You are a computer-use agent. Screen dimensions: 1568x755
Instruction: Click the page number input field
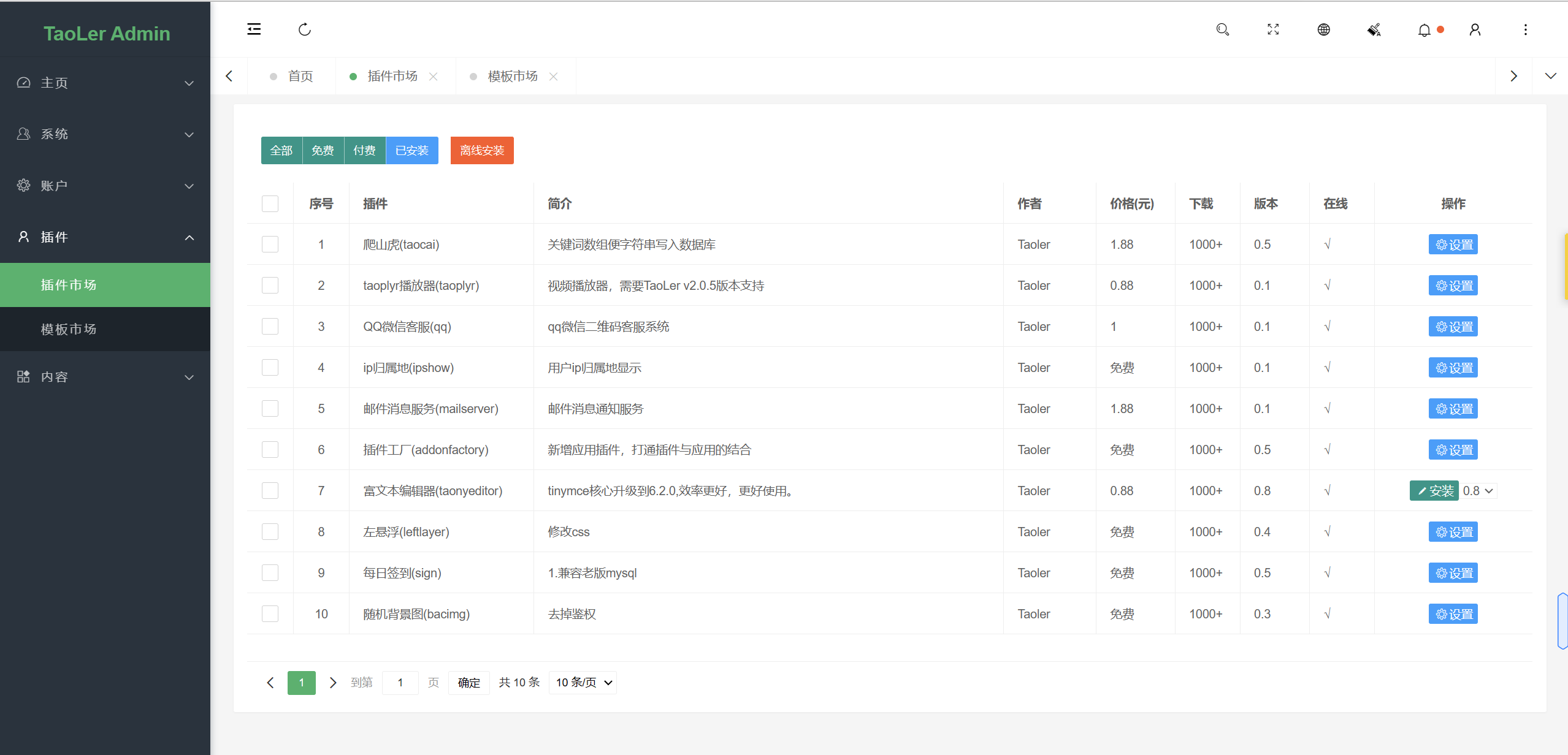coord(400,682)
